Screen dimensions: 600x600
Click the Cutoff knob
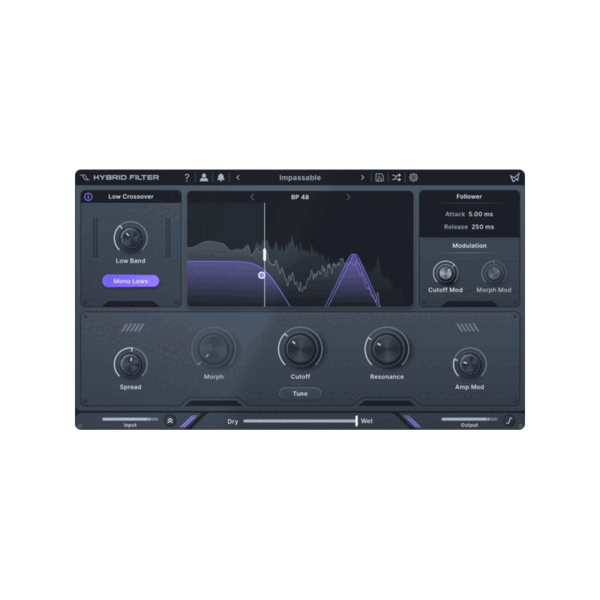(300, 349)
